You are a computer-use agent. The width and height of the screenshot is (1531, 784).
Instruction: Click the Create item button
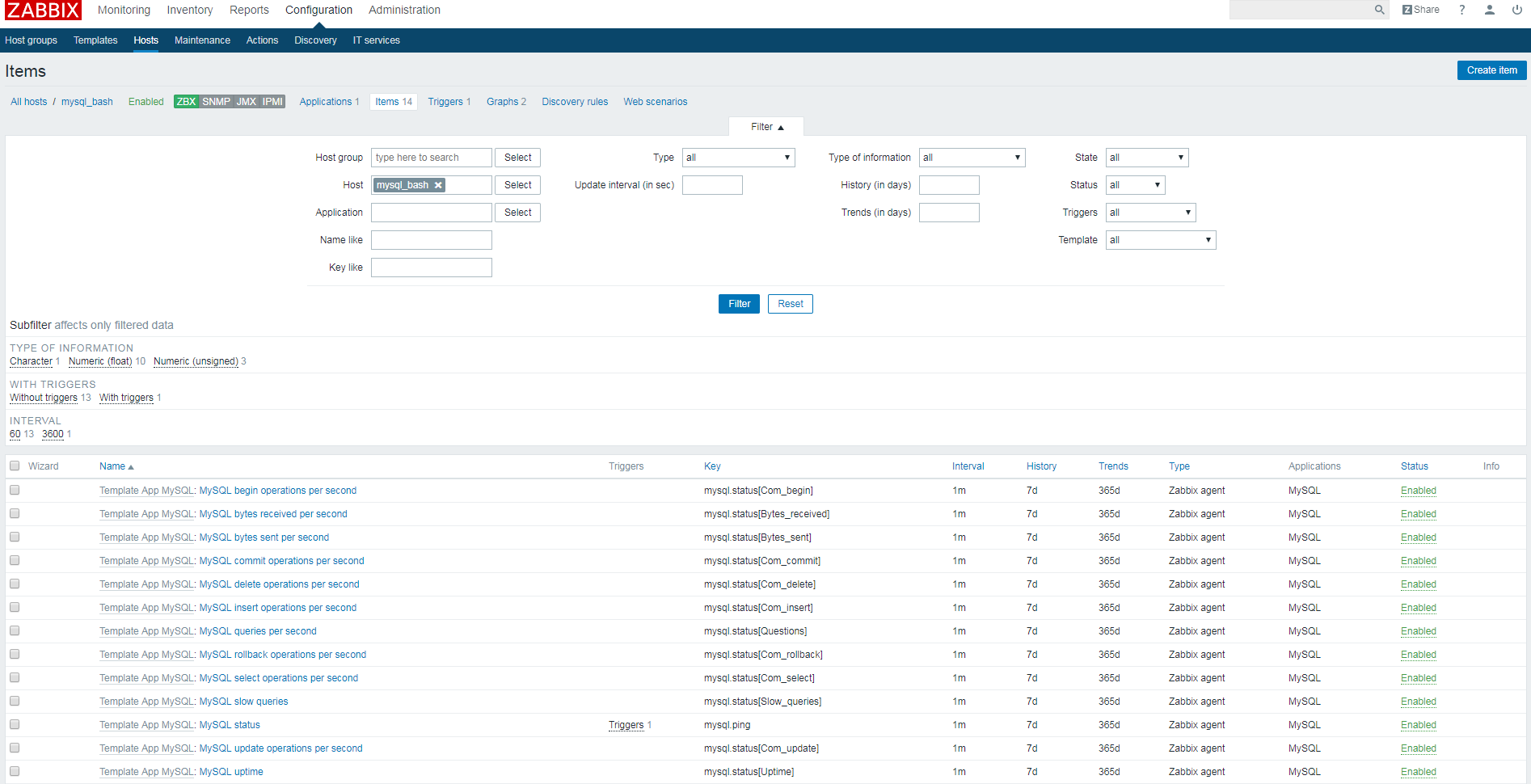[1491, 70]
